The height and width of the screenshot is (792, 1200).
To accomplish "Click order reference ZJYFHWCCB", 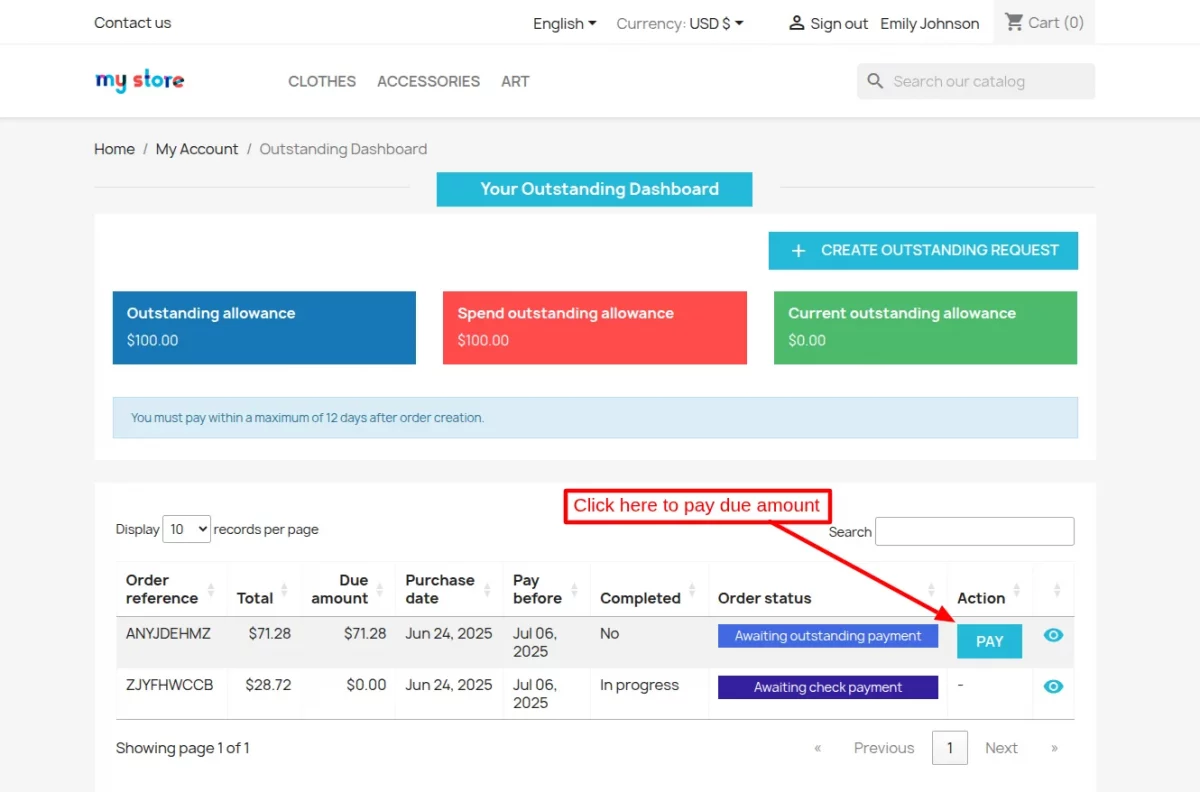I will click(x=169, y=685).
